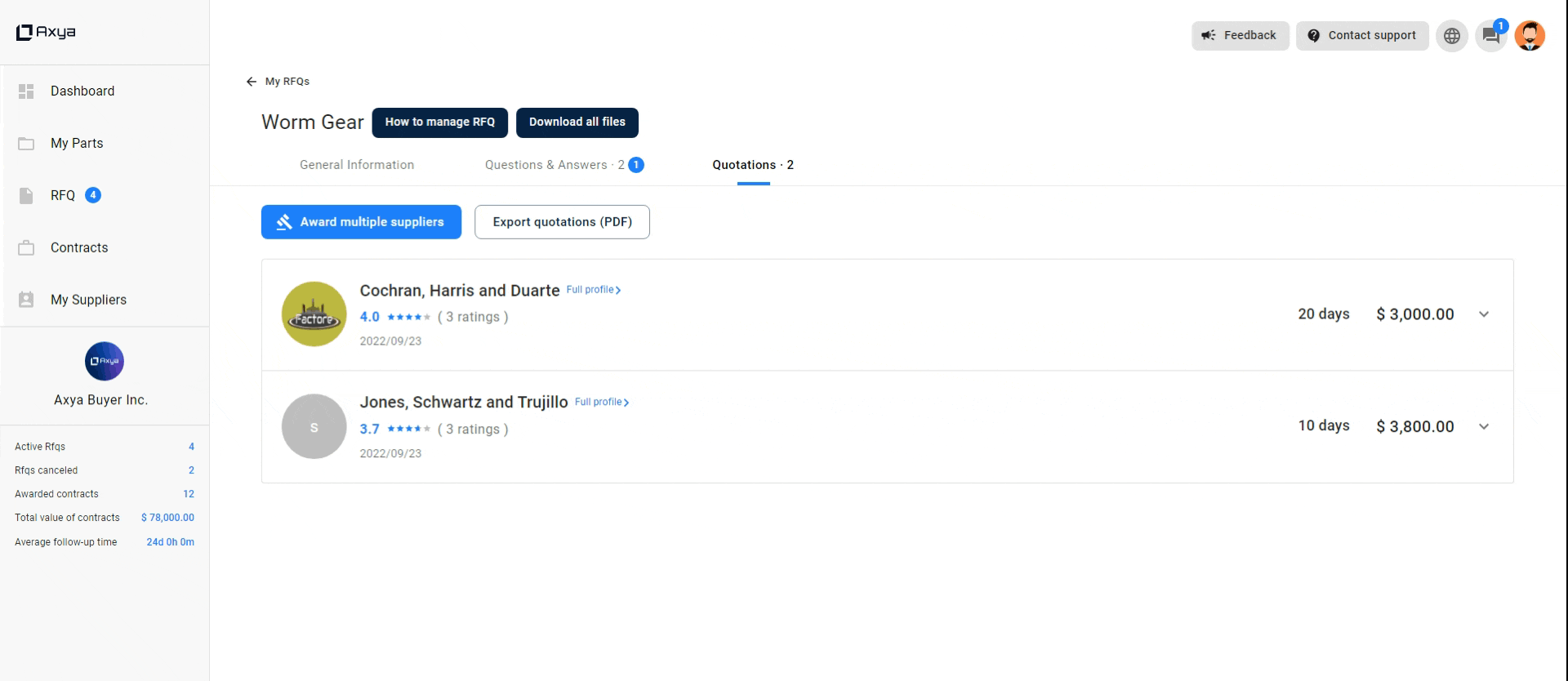The width and height of the screenshot is (1568, 681).
Task: Open the chat messages icon
Action: pyautogui.click(x=1491, y=36)
